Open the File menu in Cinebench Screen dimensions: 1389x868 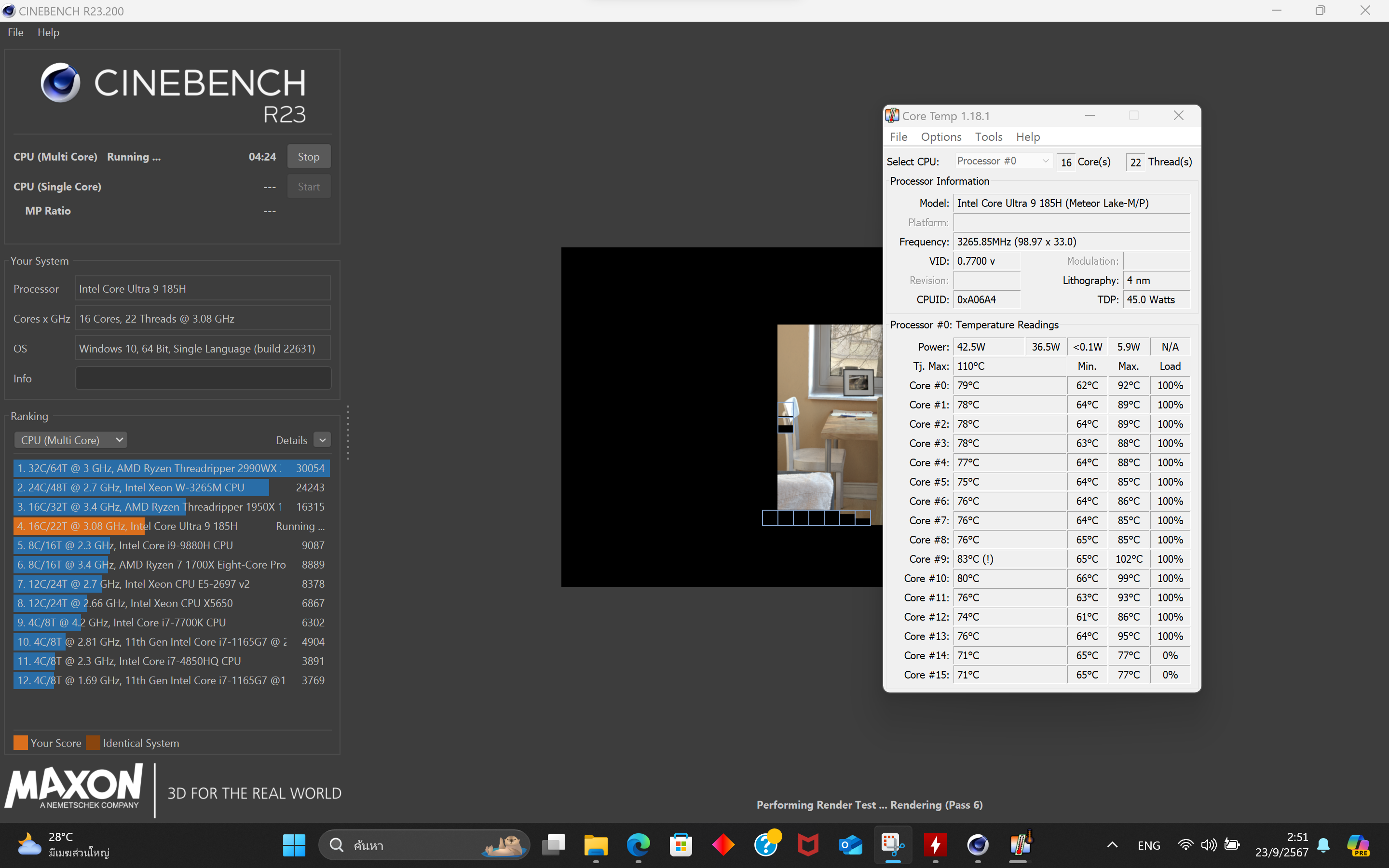point(15,32)
